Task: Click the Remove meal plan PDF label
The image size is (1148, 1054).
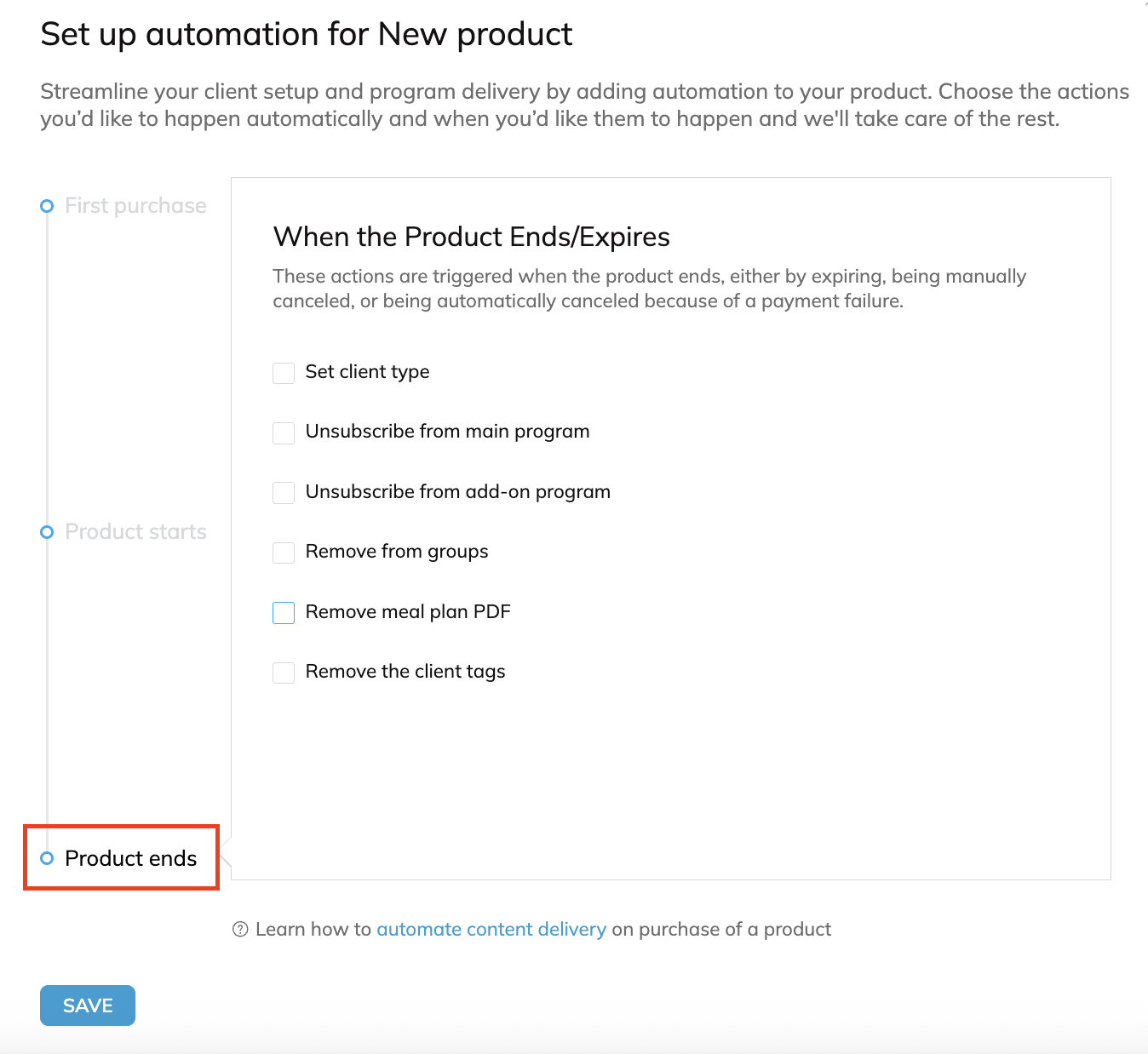Action: 408,612
